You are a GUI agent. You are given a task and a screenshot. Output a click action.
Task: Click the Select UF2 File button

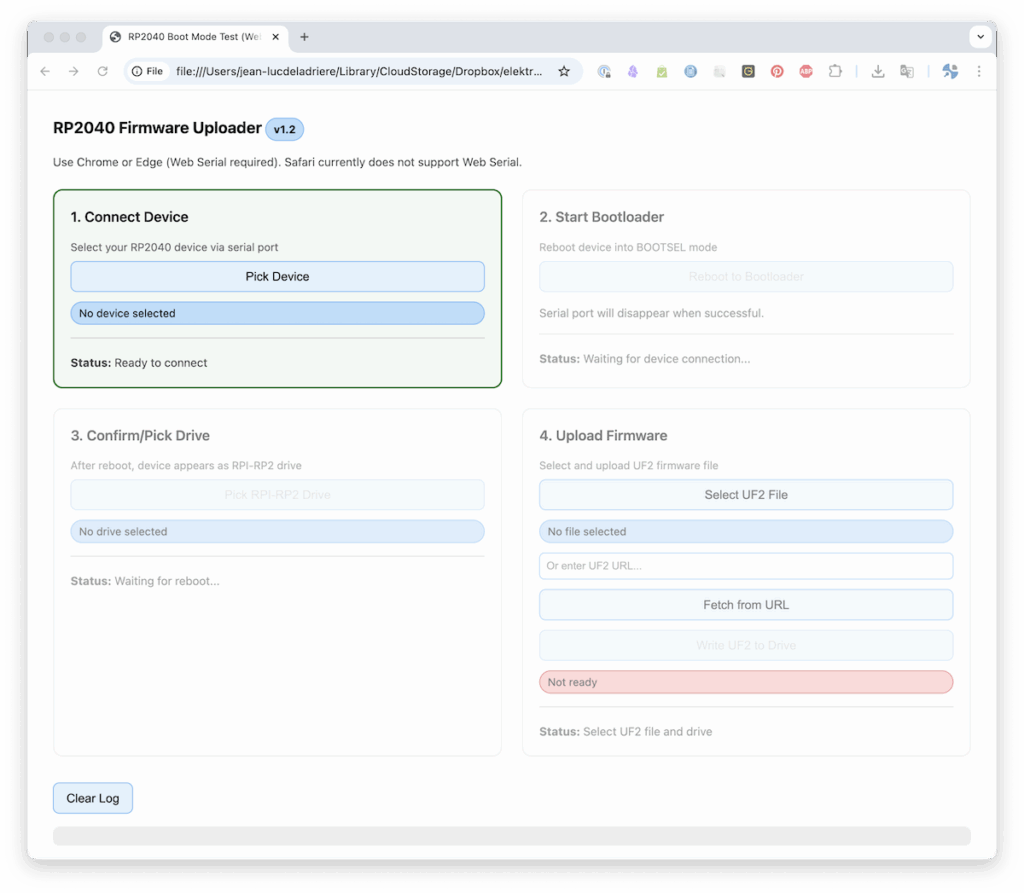tap(745, 495)
